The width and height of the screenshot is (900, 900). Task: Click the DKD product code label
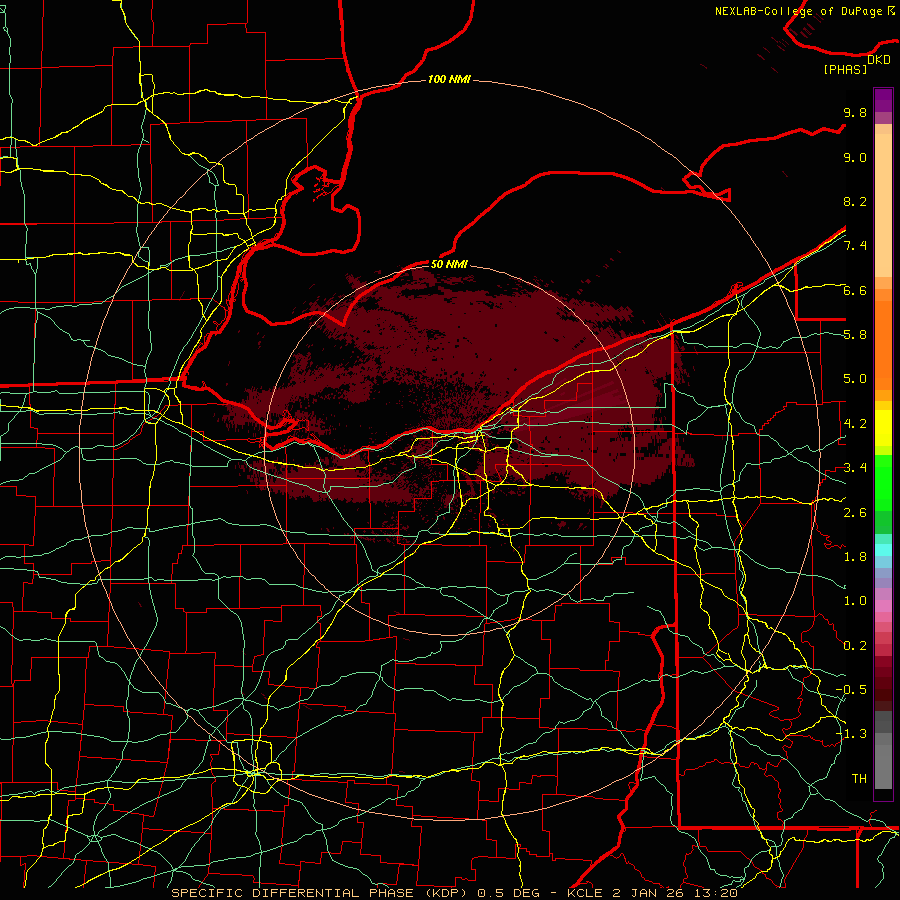tap(878, 60)
